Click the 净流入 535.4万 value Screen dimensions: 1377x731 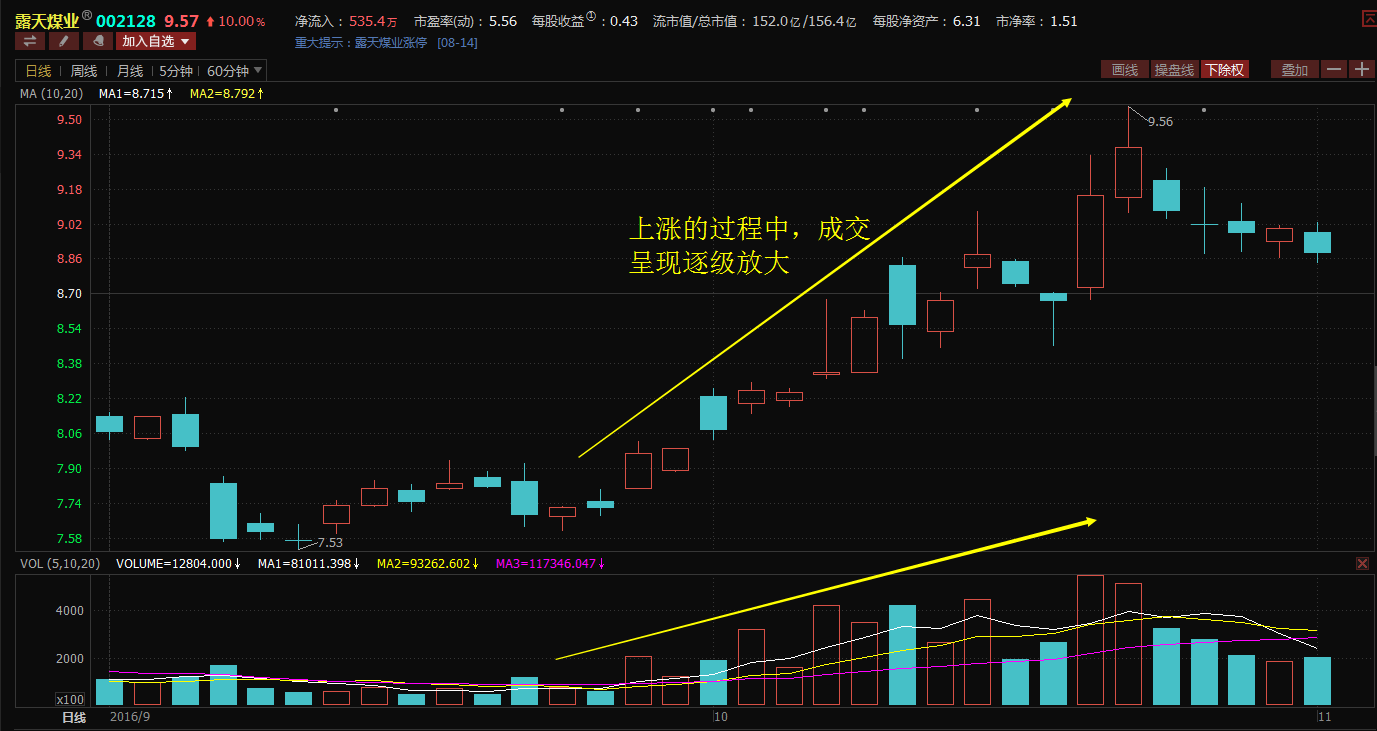(346, 21)
